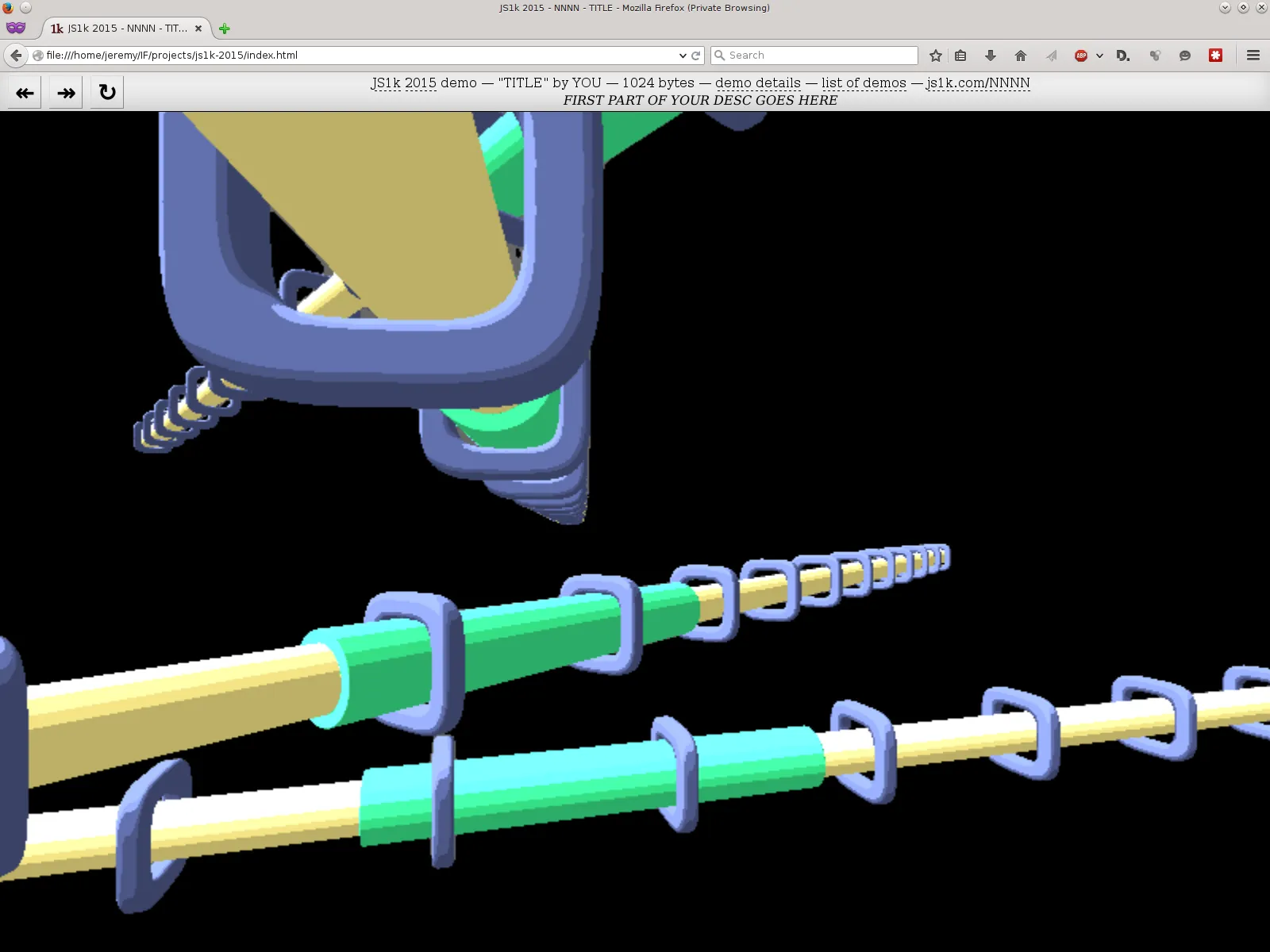Restart the demo with the reload button

coord(107,93)
